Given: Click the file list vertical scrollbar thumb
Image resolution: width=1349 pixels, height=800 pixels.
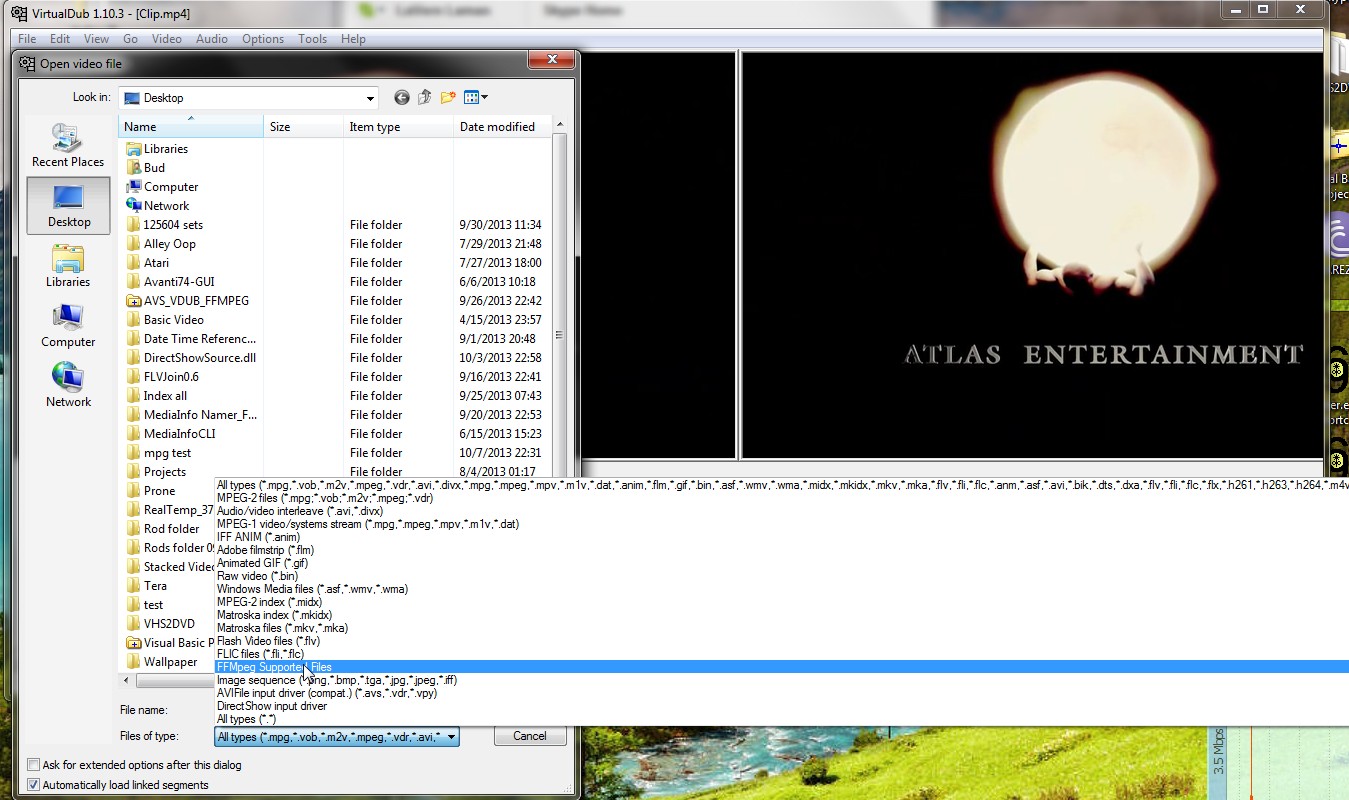Looking at the screenshot, I should pyautogui.click(x=560, y=335).
